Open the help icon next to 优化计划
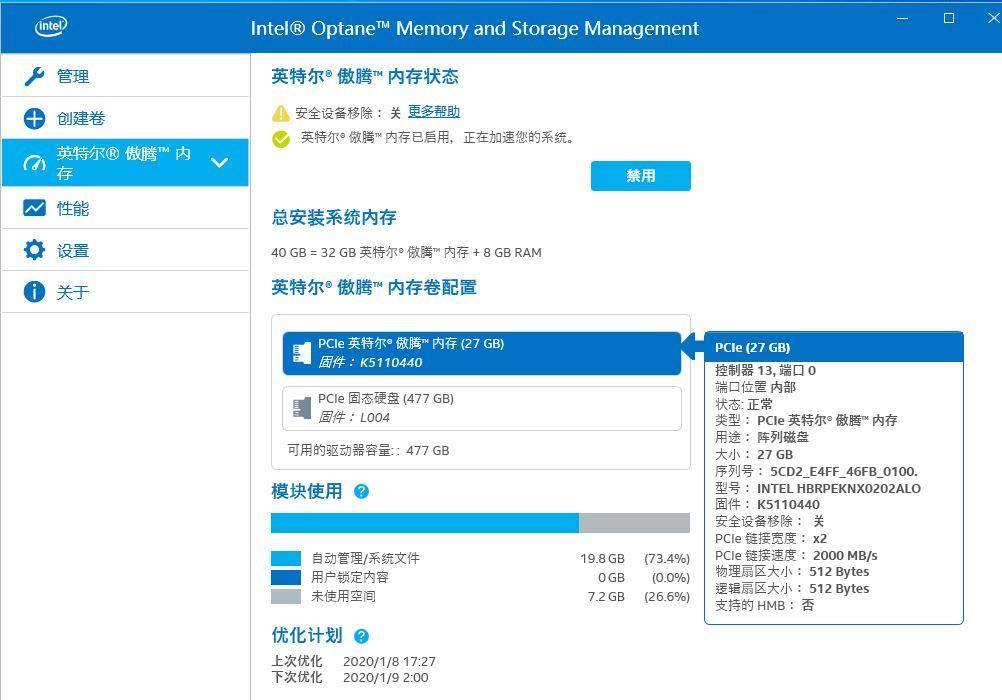Viewport: 1002px width, 700px height. pos(361,636)
